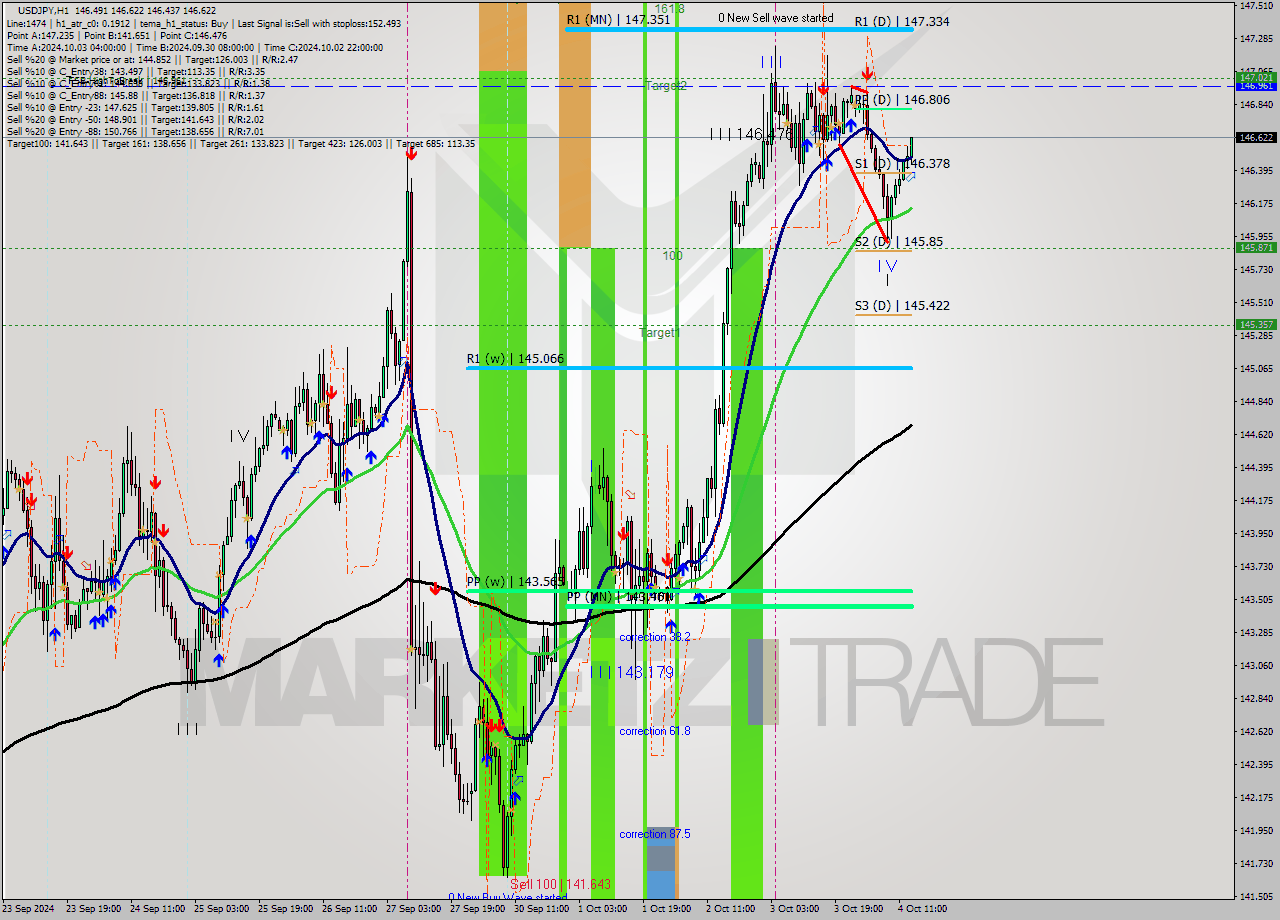Click the 147.510 price axis label
This screenshot has height=920, width=1280.
1255,6
